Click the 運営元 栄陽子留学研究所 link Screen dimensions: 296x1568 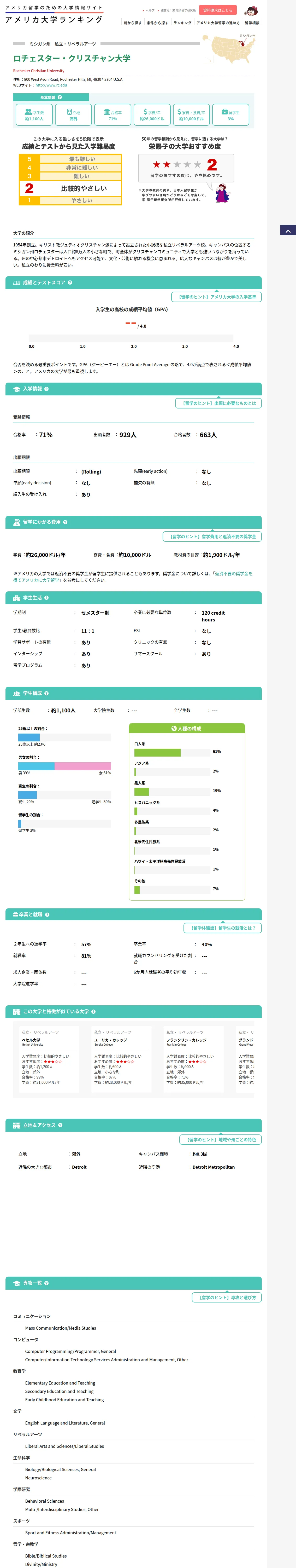[x=178, y=10]
